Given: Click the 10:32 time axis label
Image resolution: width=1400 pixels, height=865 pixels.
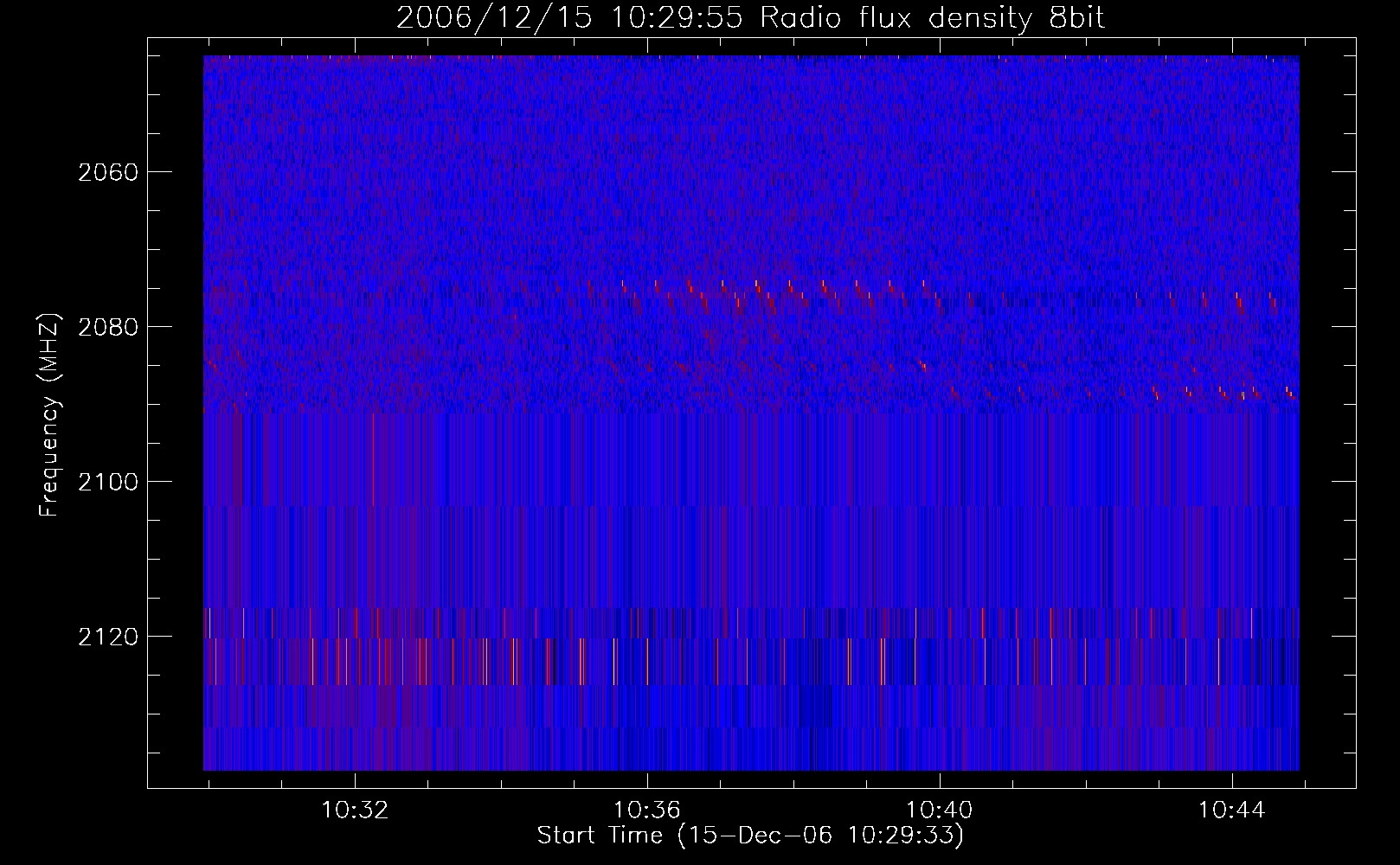Looking at the screenshot, I should (355, 811).
